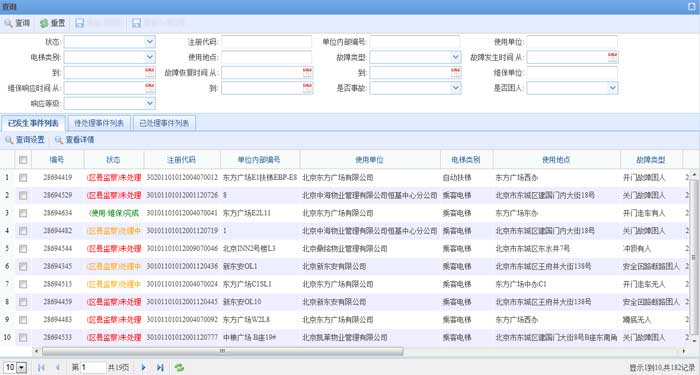Image resolution: width=700 pixels, height=375 pixels.
Task: Click vertical scrollbar of the table
Action: (694, 257)
